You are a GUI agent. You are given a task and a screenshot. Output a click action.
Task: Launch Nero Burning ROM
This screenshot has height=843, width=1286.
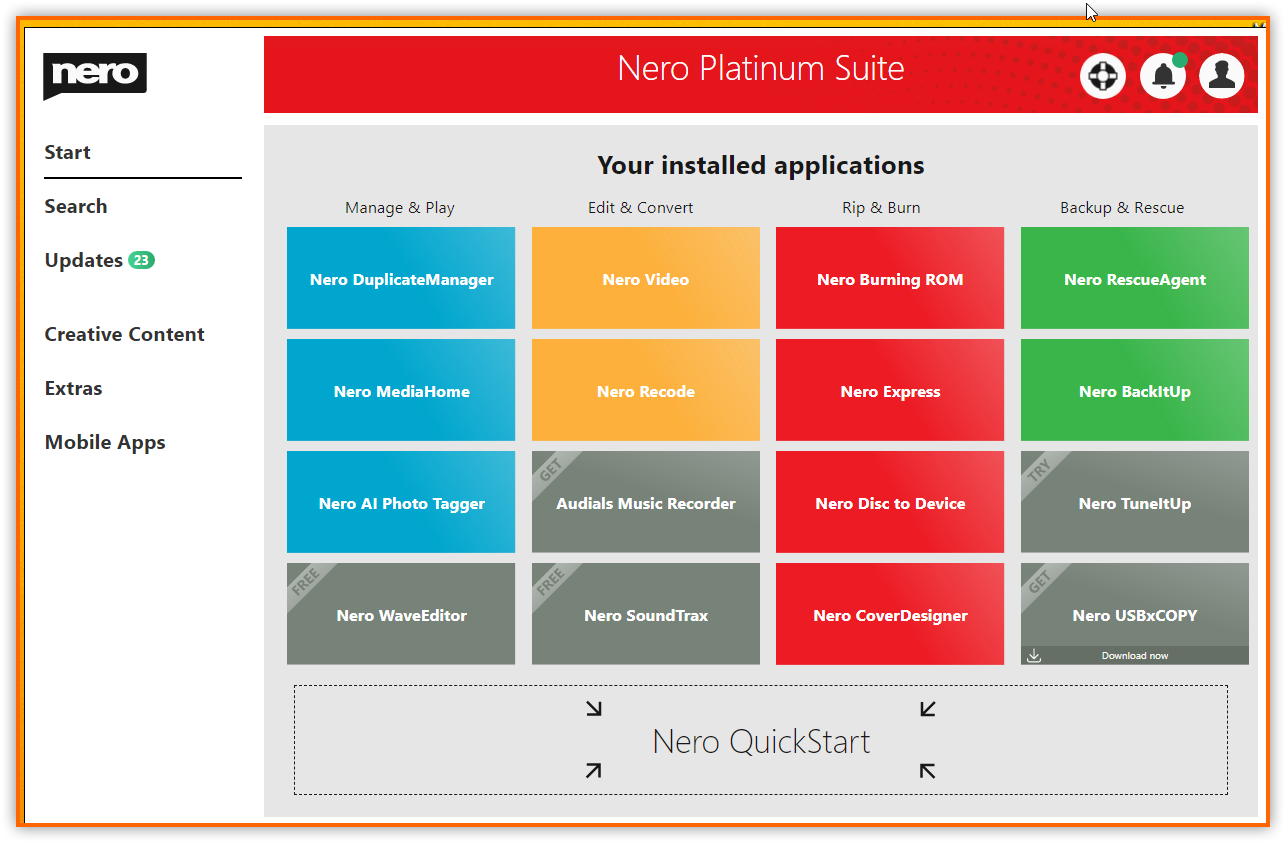890,278
